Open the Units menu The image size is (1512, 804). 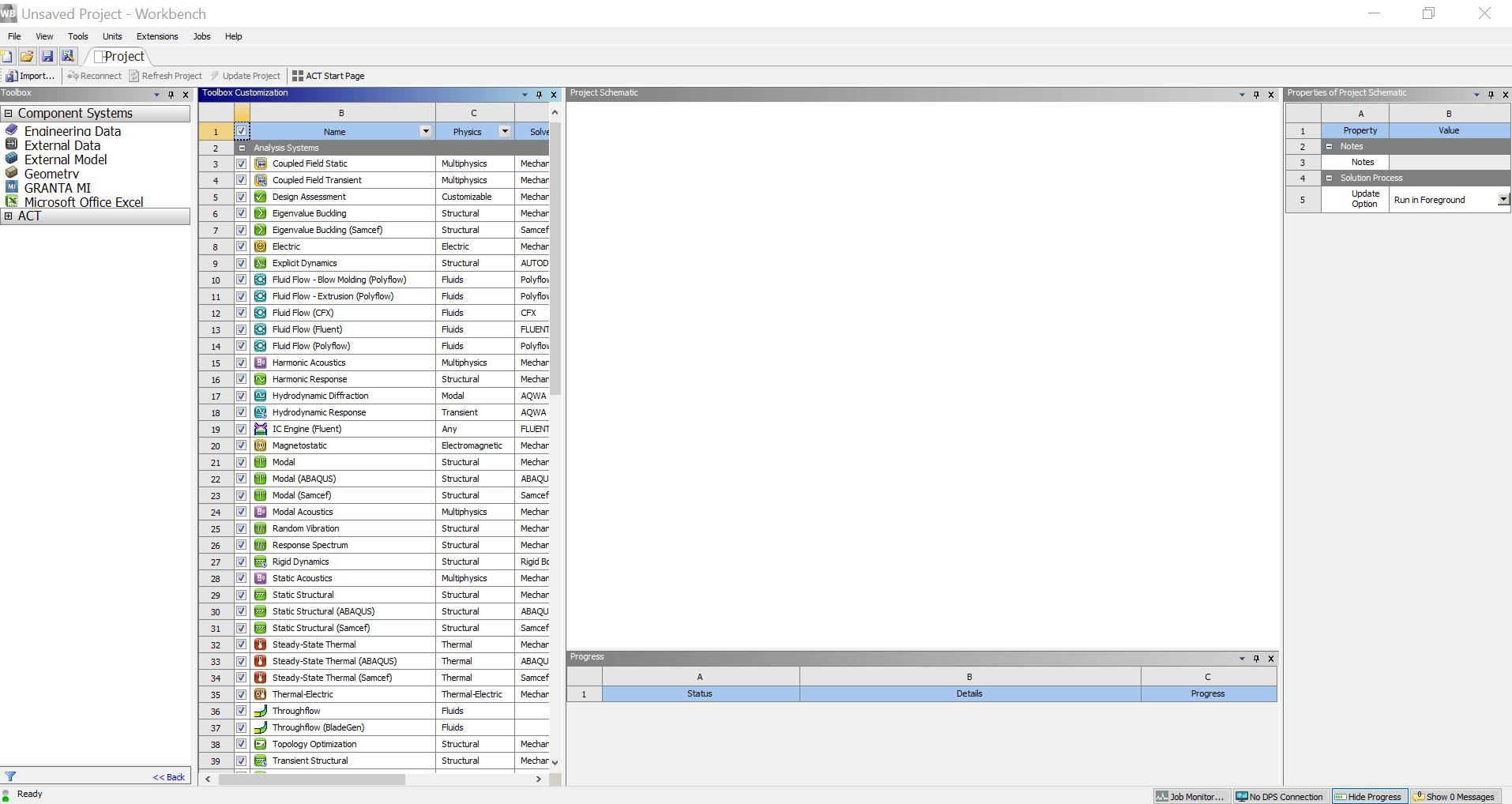pyautogui.click(x=112, y=36)
